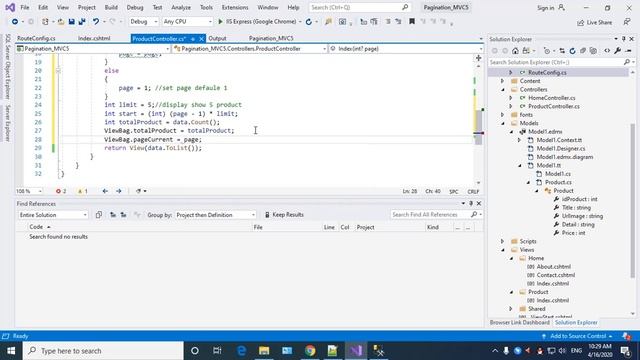
Task: Collapse the Controllers folder node
Action: point(502,89)
